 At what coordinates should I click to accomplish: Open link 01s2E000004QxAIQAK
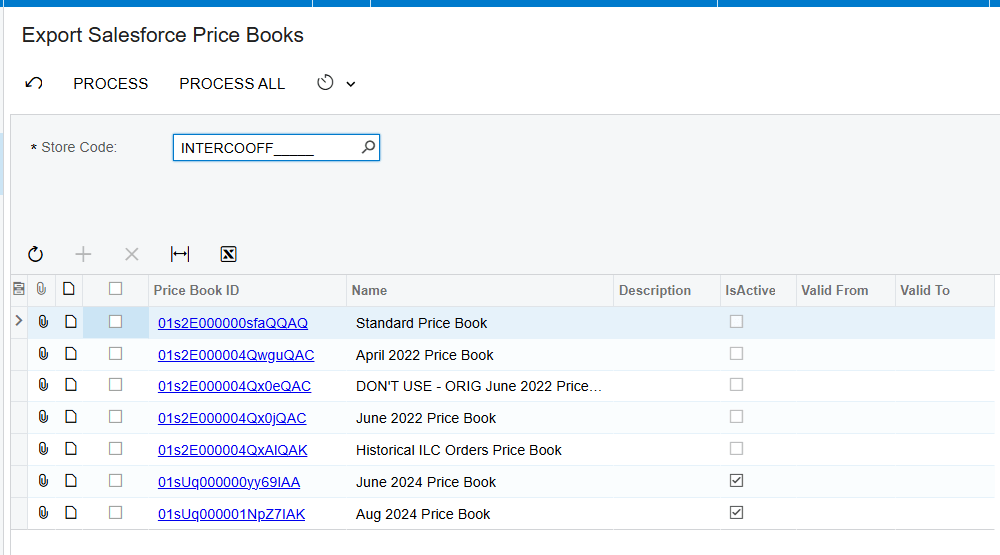[x=233, y=450]
